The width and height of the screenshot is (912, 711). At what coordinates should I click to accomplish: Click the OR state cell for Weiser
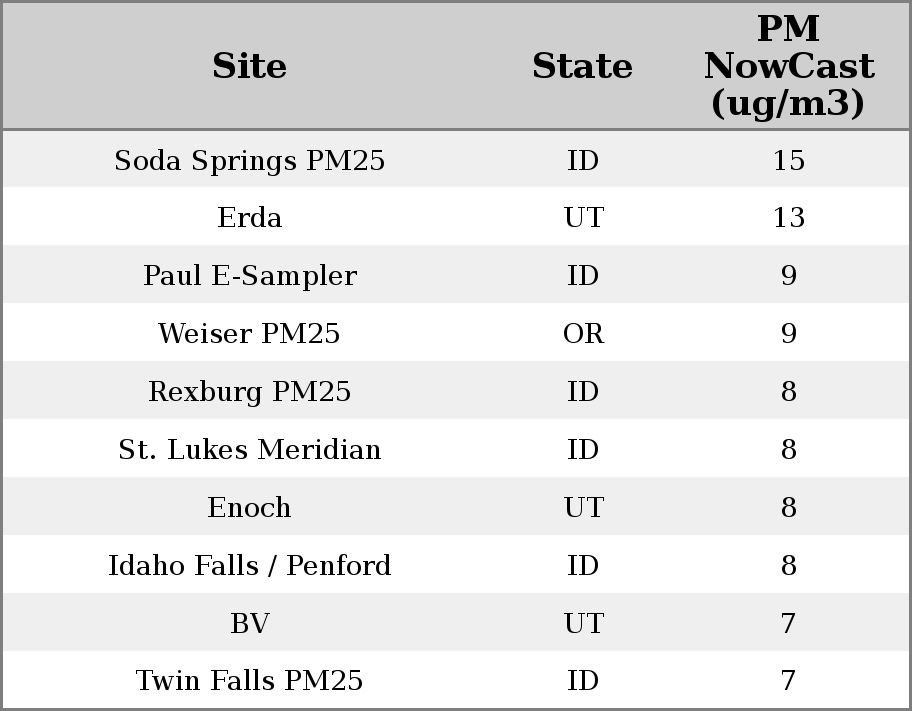(583, 334)
